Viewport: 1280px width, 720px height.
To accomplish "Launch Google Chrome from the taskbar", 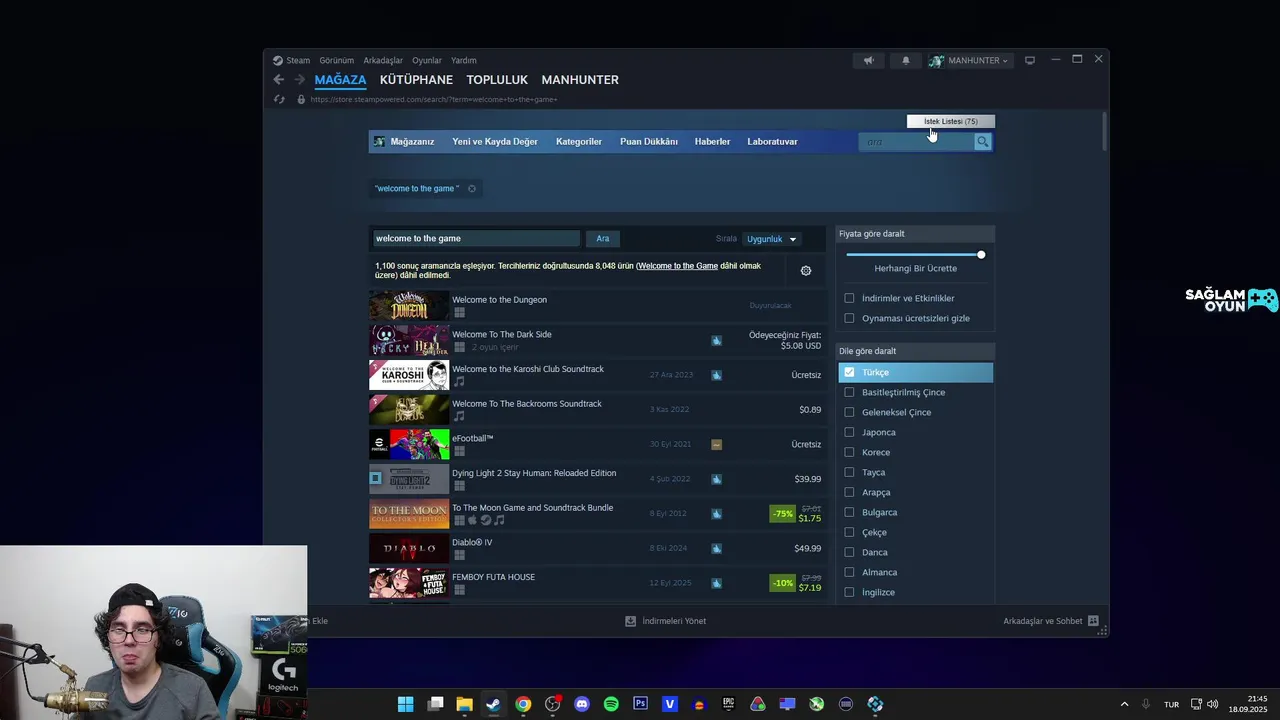I will click(x=523, y=704).
